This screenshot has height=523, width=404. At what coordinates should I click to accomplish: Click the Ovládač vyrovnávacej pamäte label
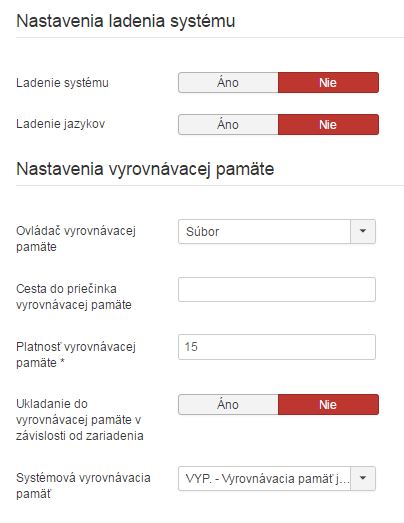click(76, 239)
